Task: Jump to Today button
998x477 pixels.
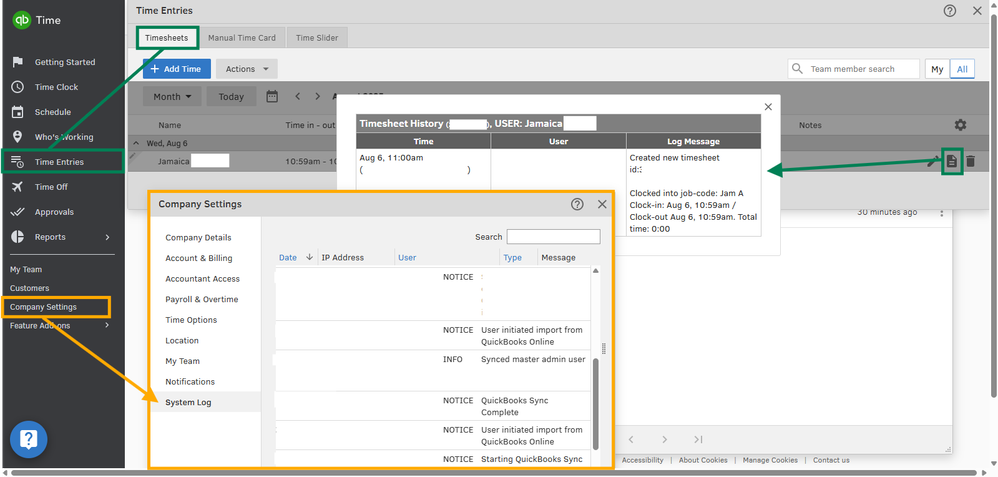Action: coord(231,97)
